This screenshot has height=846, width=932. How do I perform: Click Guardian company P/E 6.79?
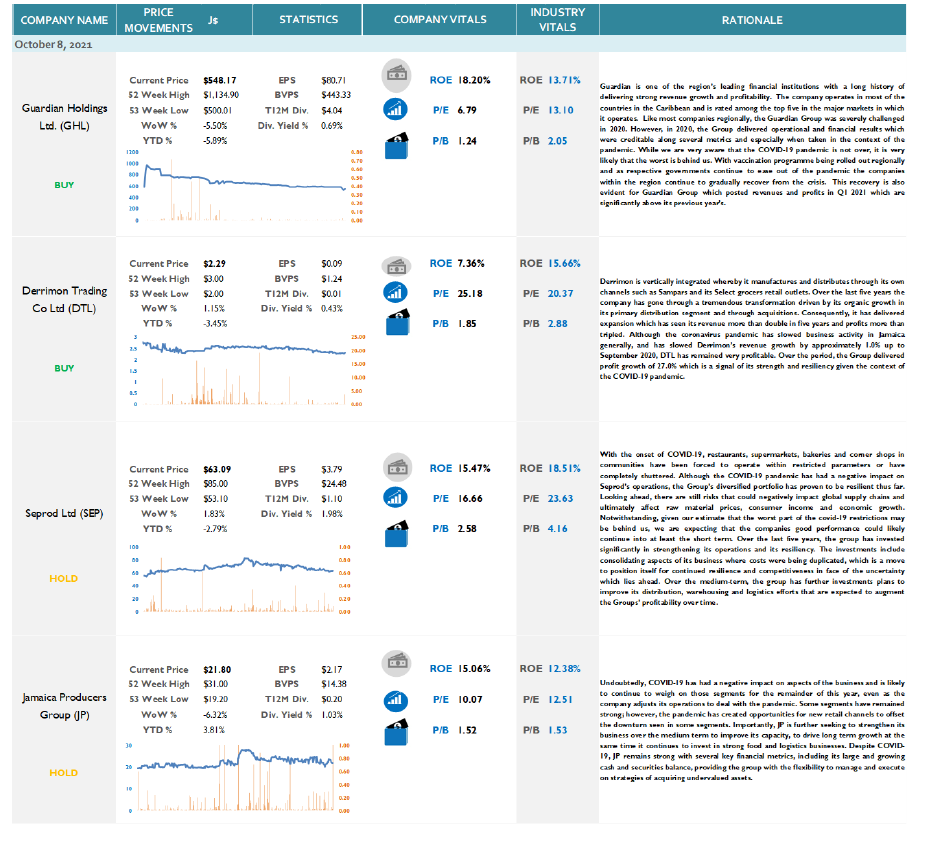467,110
